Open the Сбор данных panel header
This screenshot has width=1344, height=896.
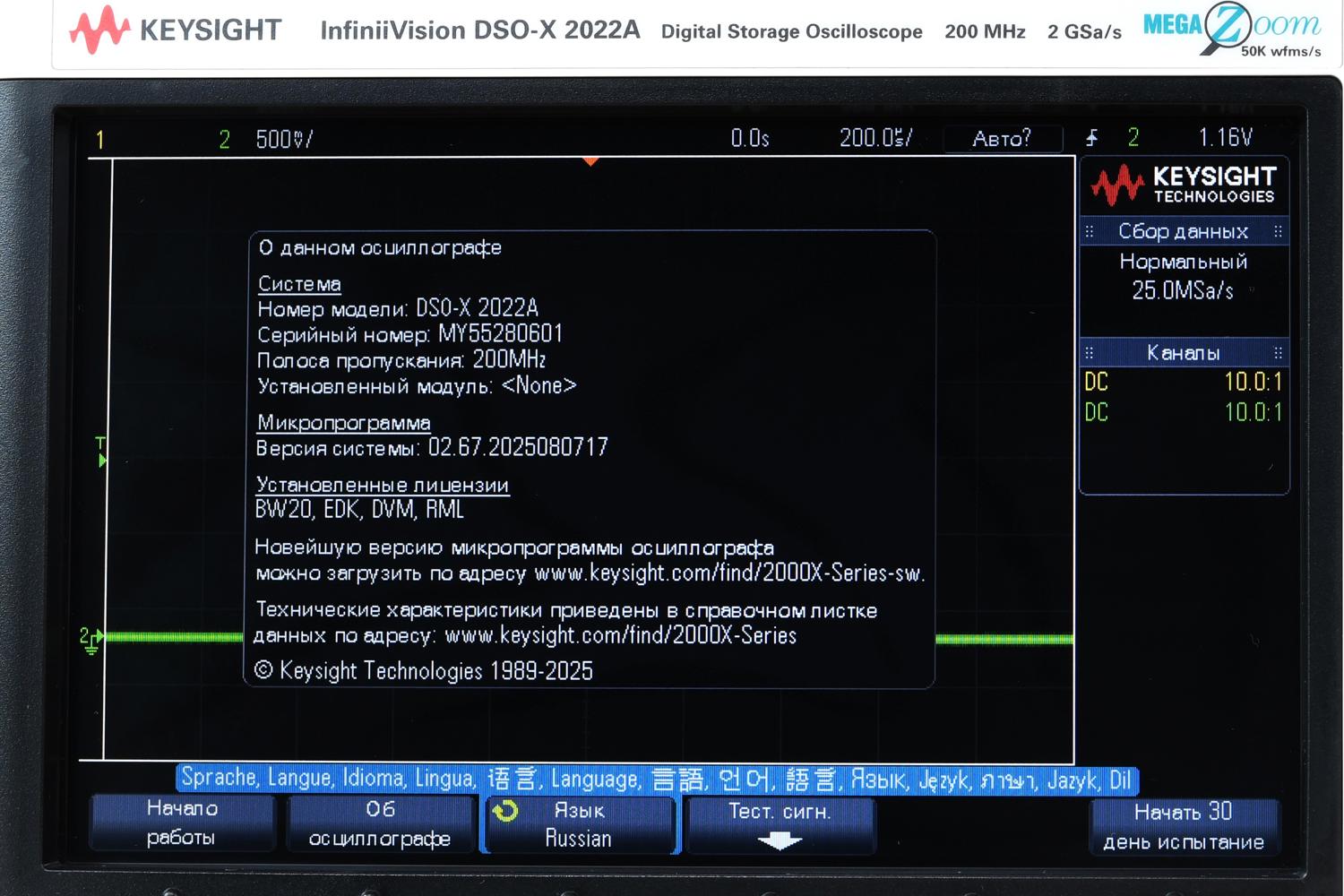point(1184,231)
